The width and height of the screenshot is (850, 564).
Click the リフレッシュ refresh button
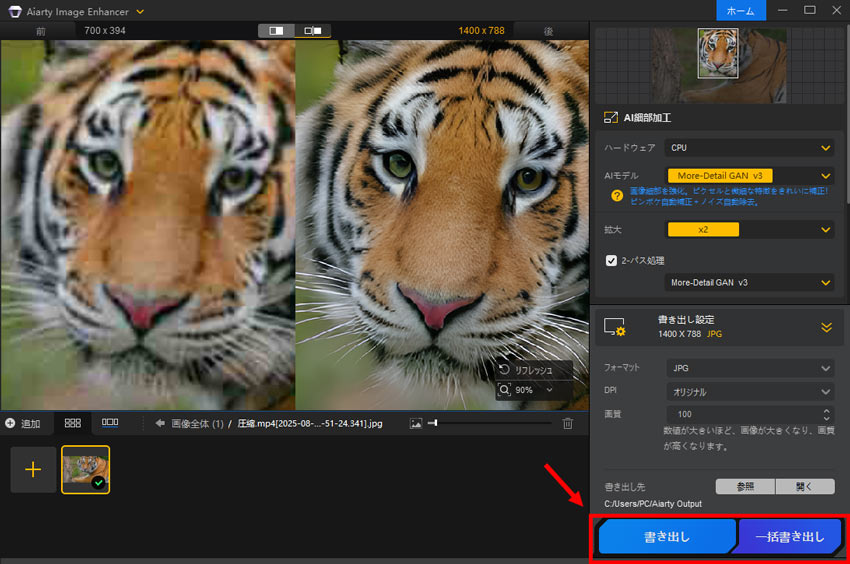pyautogui.click(x=533, y=370)
